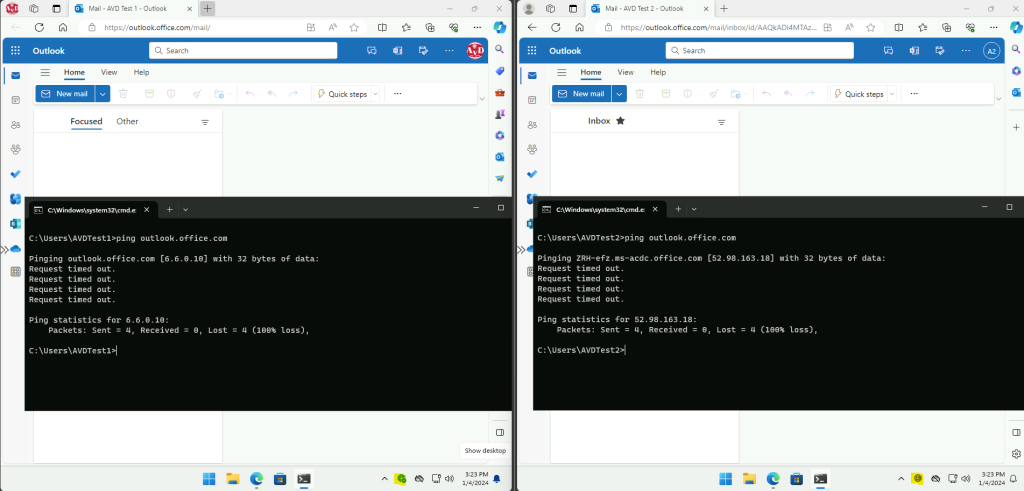Click Show desktop tooltip in AVD Test 1
The width and height of the screenshot is (1024, 491).
[x=485, y=451]
